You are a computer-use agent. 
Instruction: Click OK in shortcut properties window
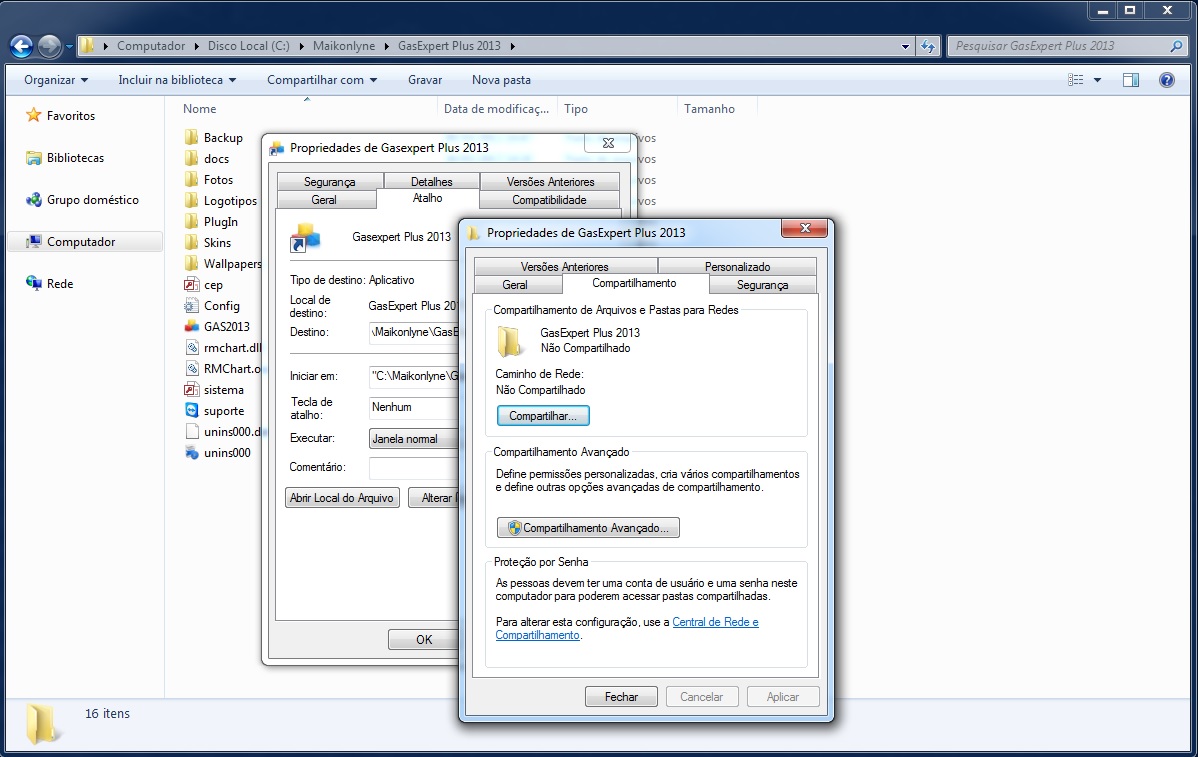pos(423,639)
